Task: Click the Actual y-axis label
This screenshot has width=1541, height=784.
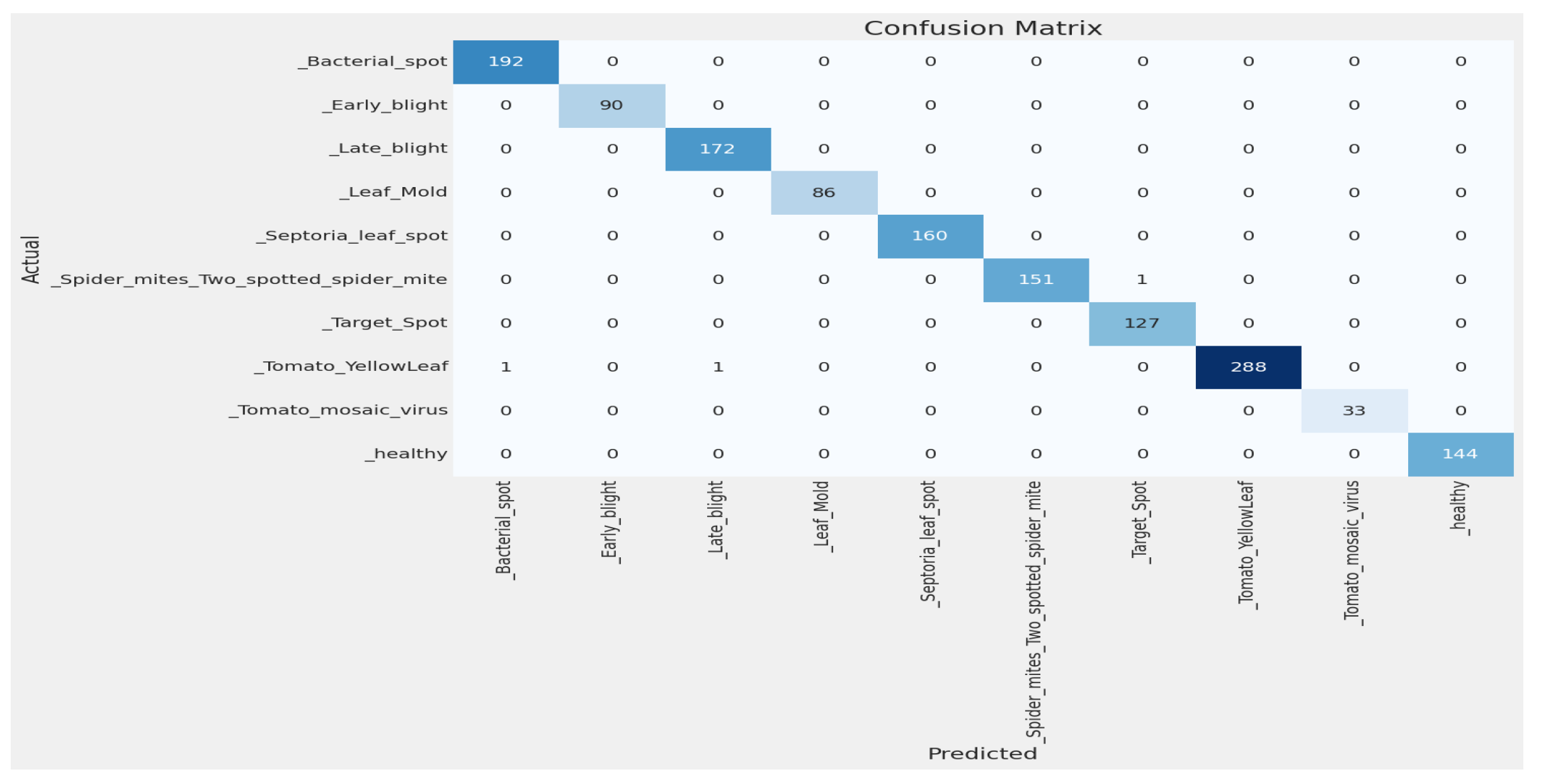Action: 30,259
